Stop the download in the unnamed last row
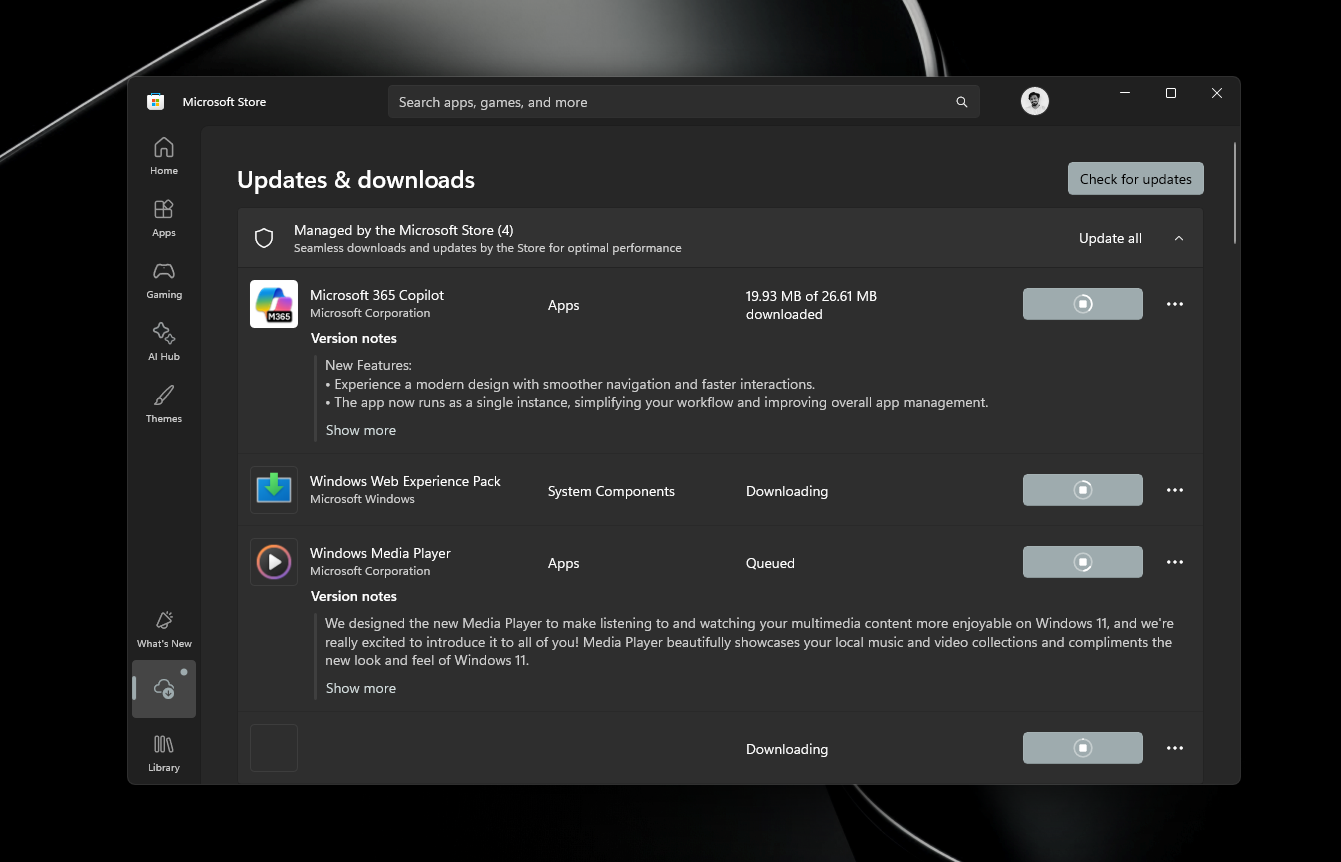 (1083, 748)
